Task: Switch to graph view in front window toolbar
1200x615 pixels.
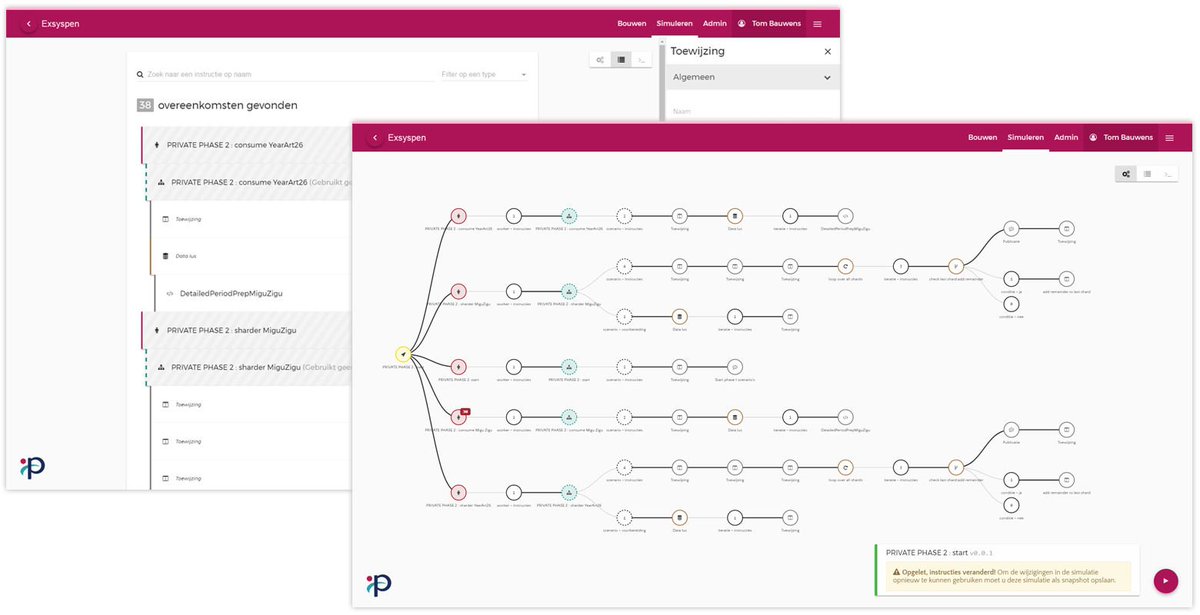Action: pos(1126,174)
